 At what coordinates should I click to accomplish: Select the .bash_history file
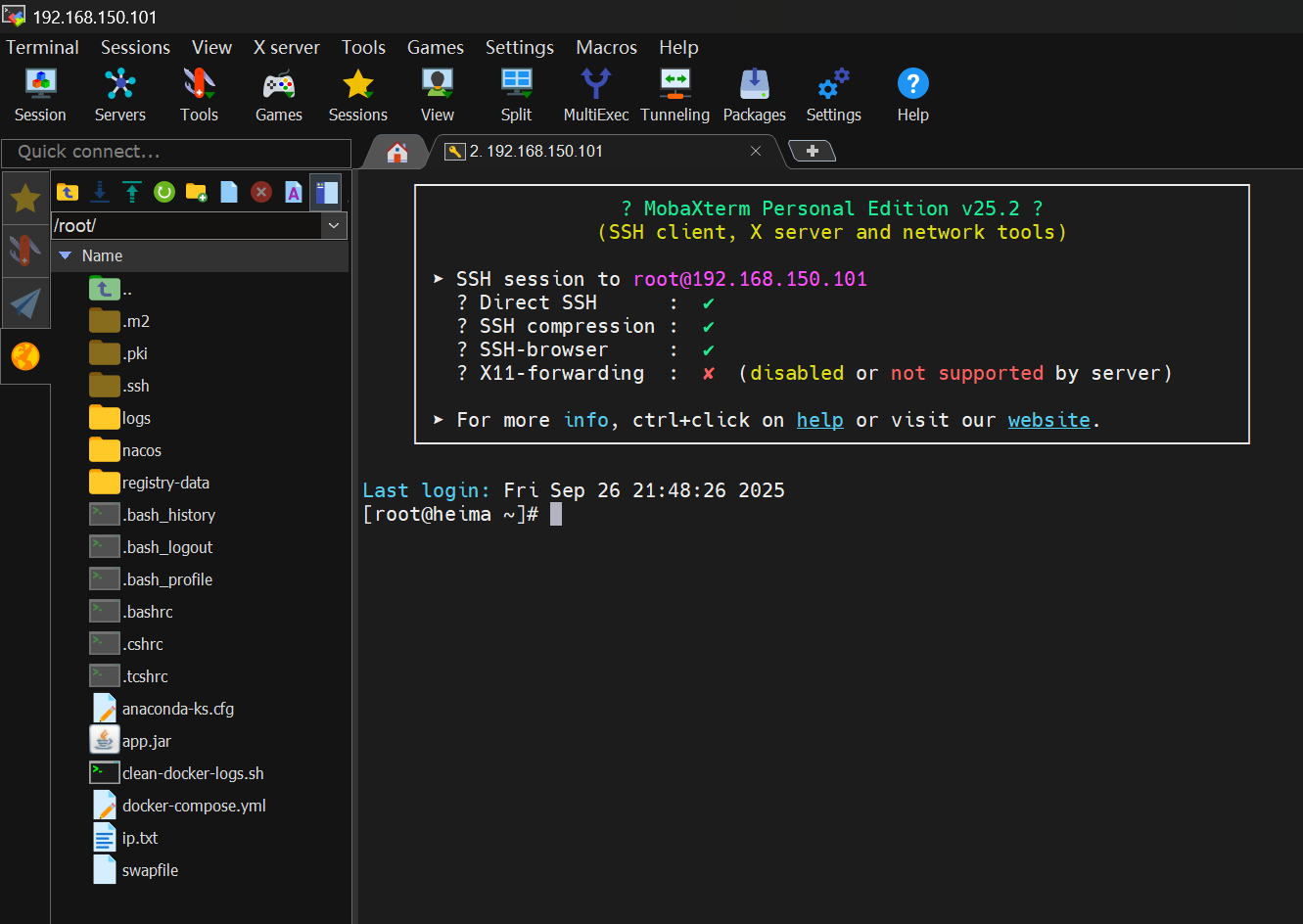tap(153, 515)
